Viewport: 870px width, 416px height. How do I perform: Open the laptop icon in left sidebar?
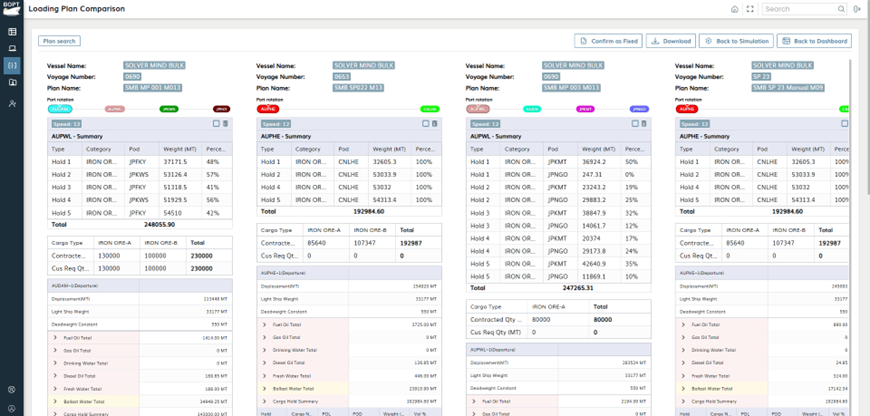12,48
